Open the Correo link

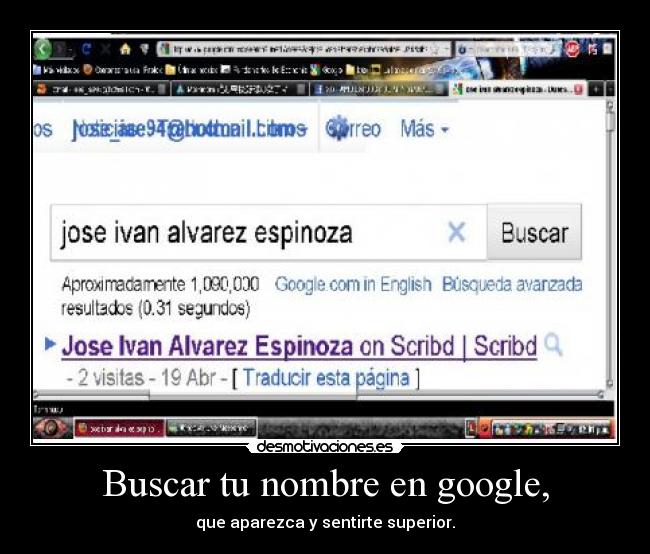[x=353, y=129]
